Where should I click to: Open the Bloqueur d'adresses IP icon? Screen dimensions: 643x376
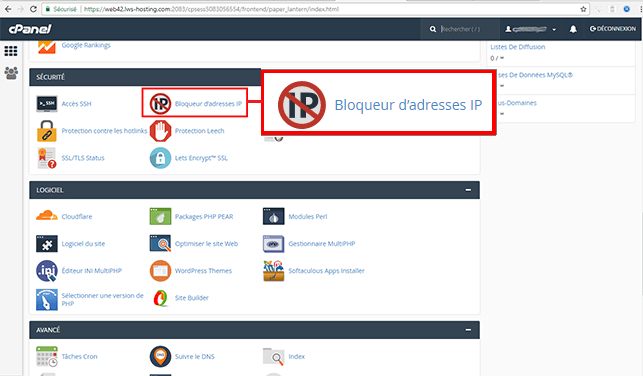coord(160,103)
